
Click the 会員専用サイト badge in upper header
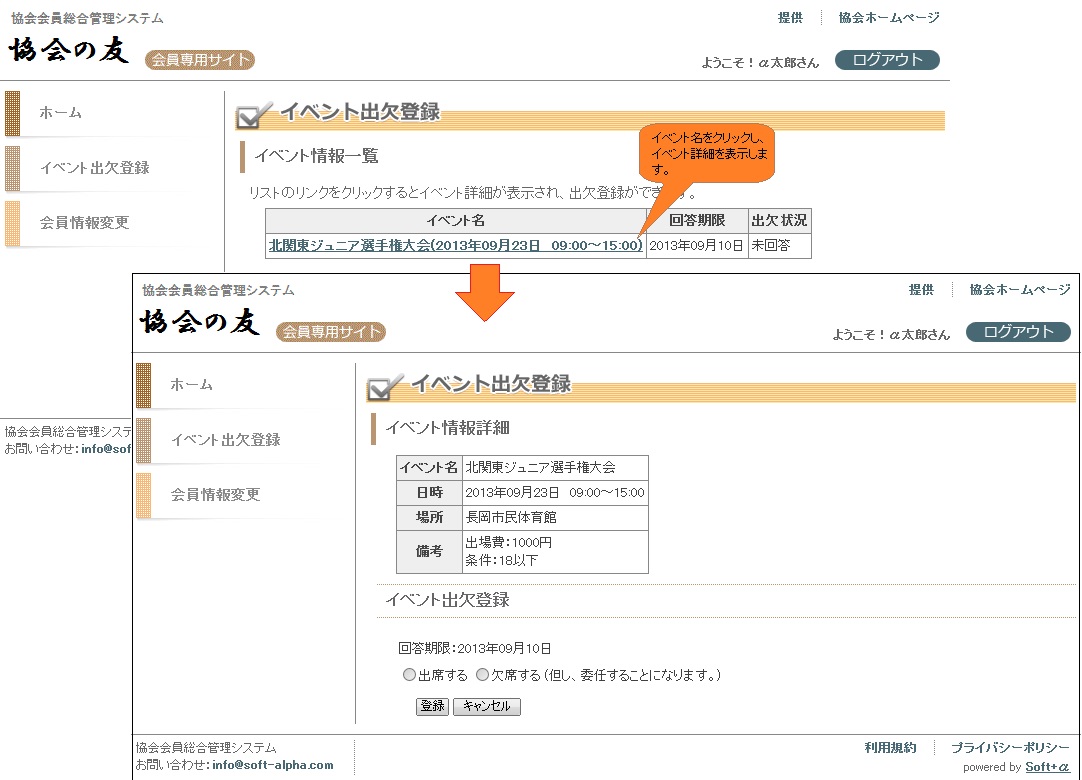(200, 60)
